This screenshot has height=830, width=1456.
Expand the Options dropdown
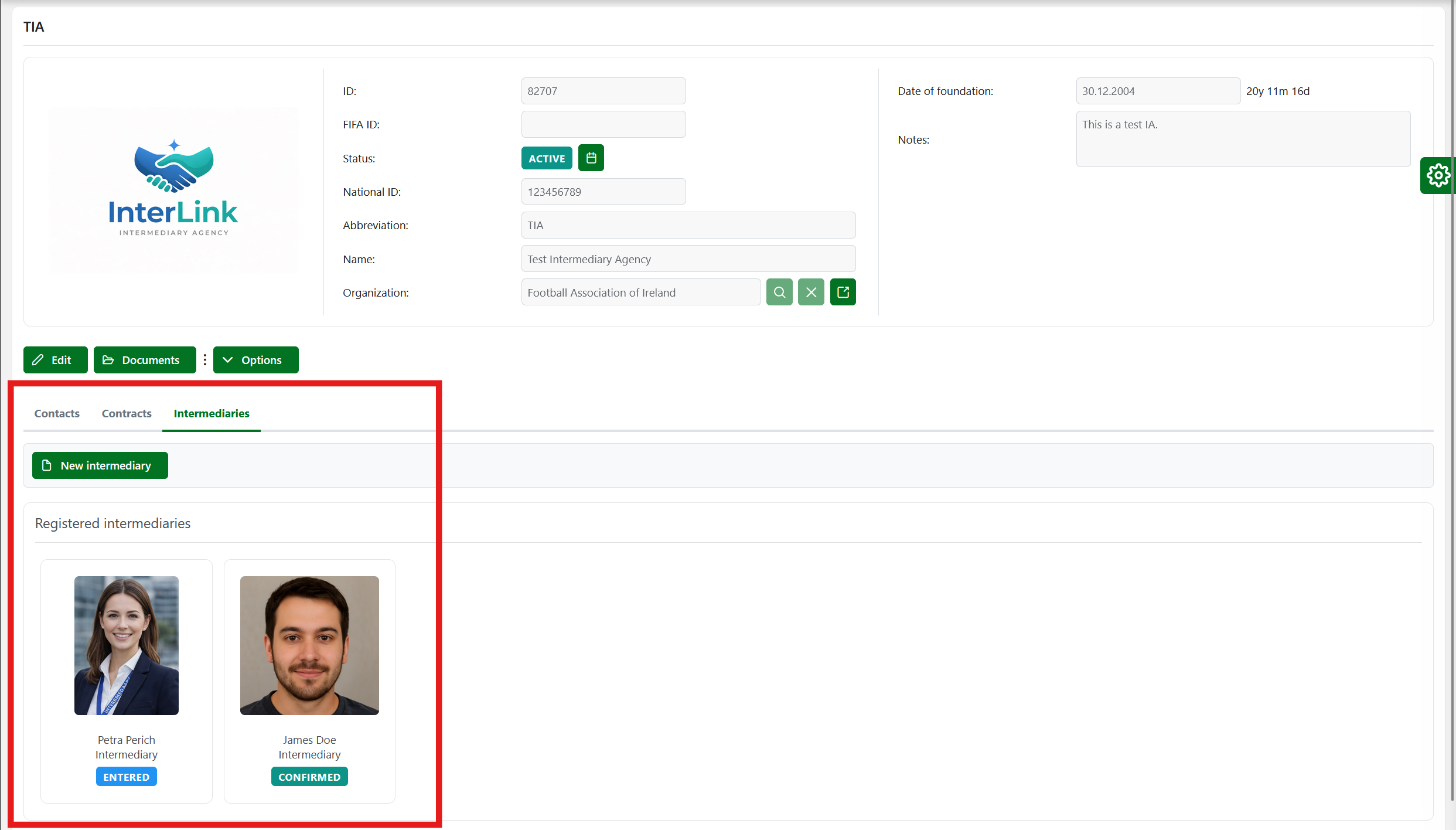[255, 360]
